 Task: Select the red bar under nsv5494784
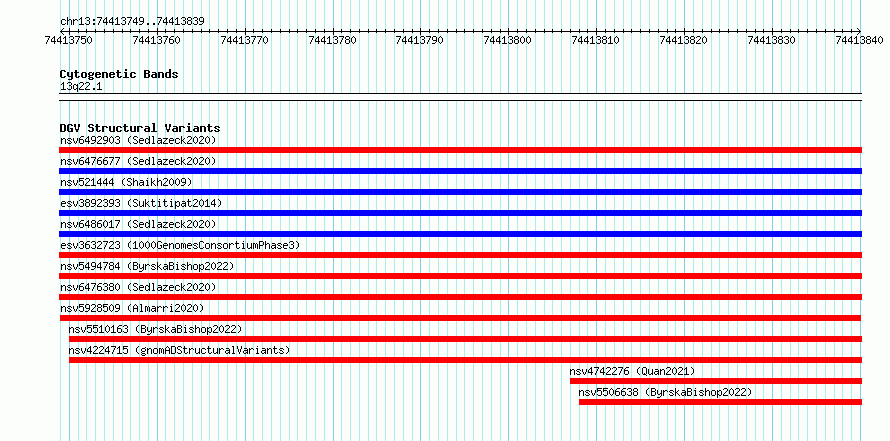coord(460,276)
